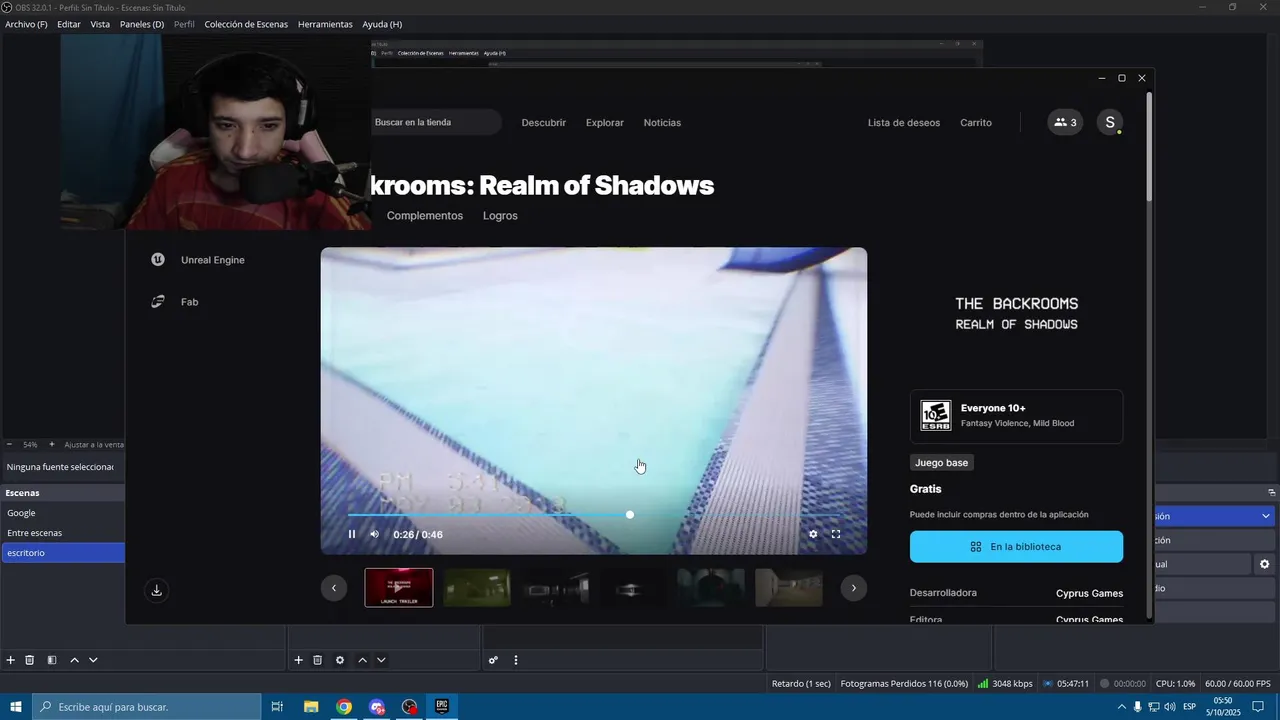Open Ayuda (H) menu
The width and height of the screenshot is (1280, 720).
(382, 24)
